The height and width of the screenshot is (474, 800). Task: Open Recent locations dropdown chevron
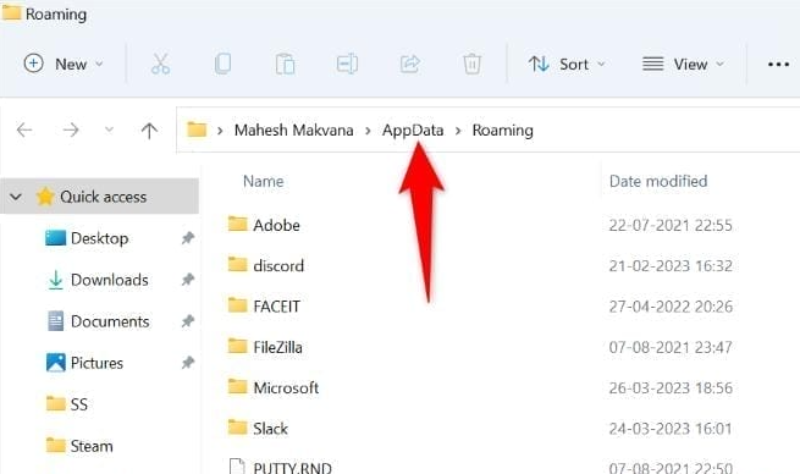109,130
